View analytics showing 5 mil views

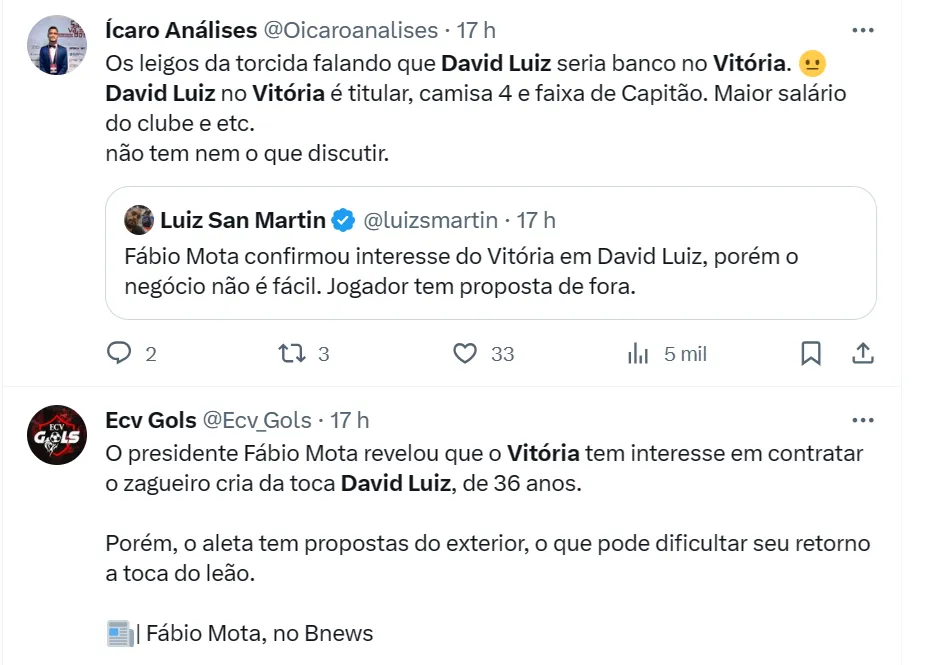[637, 353]
